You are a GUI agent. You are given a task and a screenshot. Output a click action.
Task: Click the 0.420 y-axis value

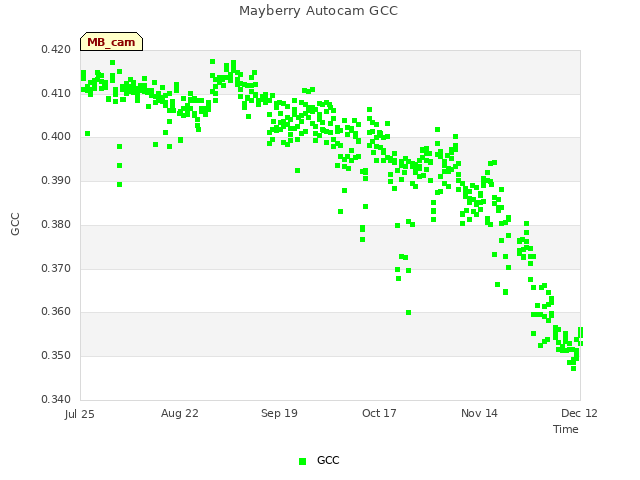click(x=56, y=49)
